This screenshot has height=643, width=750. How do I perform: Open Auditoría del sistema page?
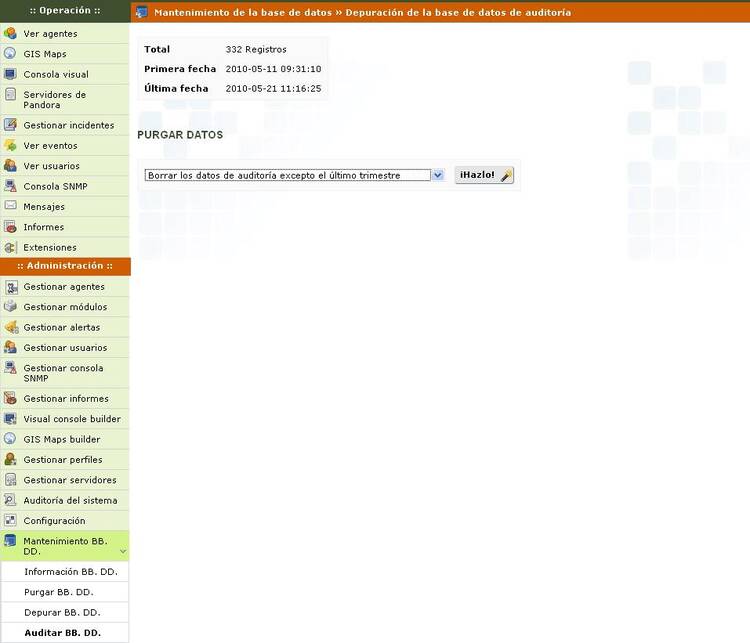click(70, 500)
